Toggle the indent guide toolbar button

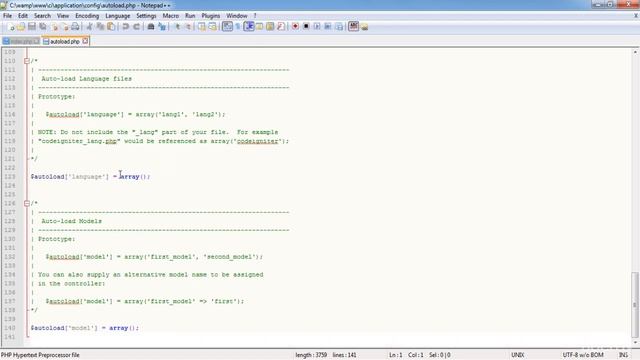click(x=249, y=27)
